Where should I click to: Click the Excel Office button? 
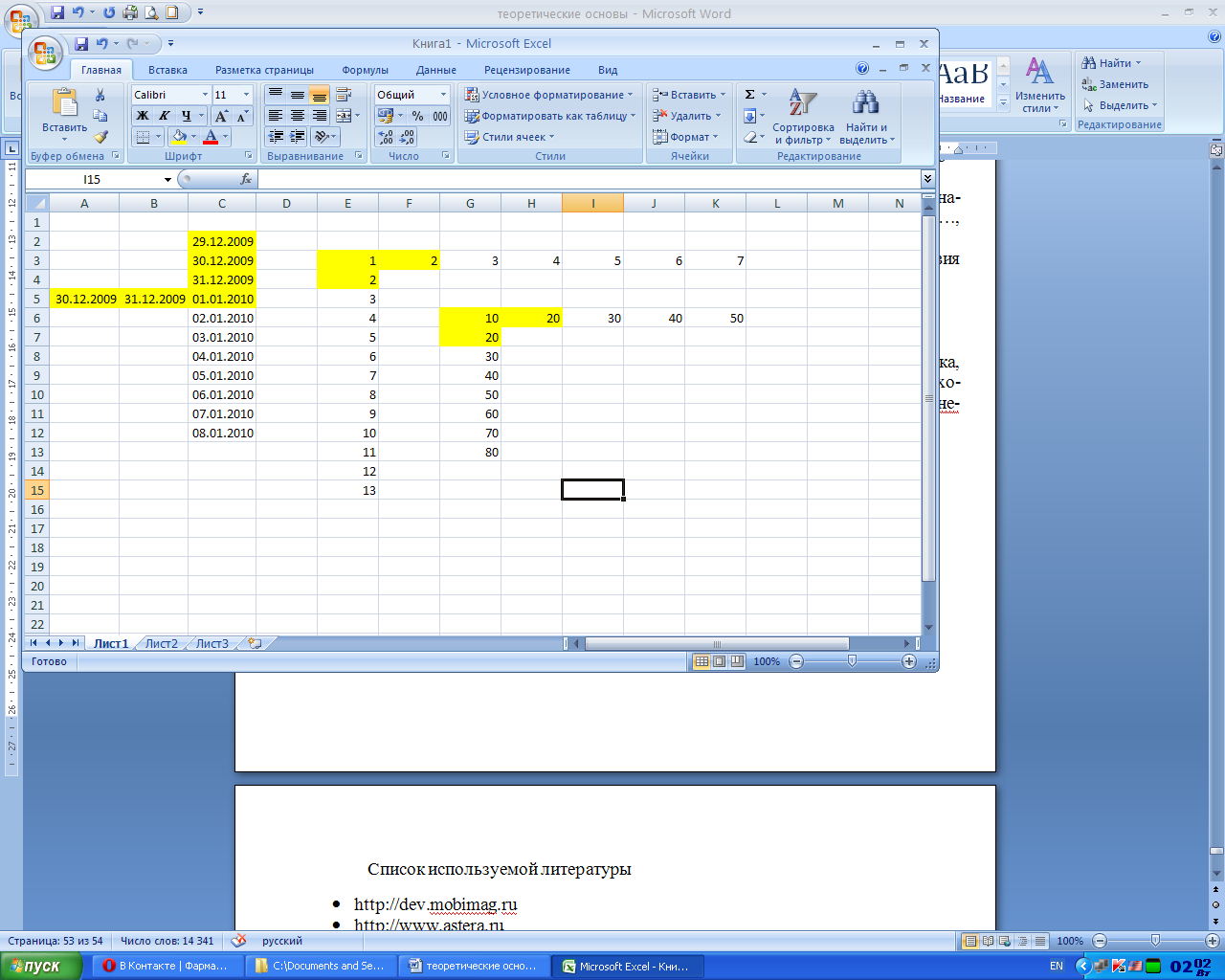click(x=45, y=53)
